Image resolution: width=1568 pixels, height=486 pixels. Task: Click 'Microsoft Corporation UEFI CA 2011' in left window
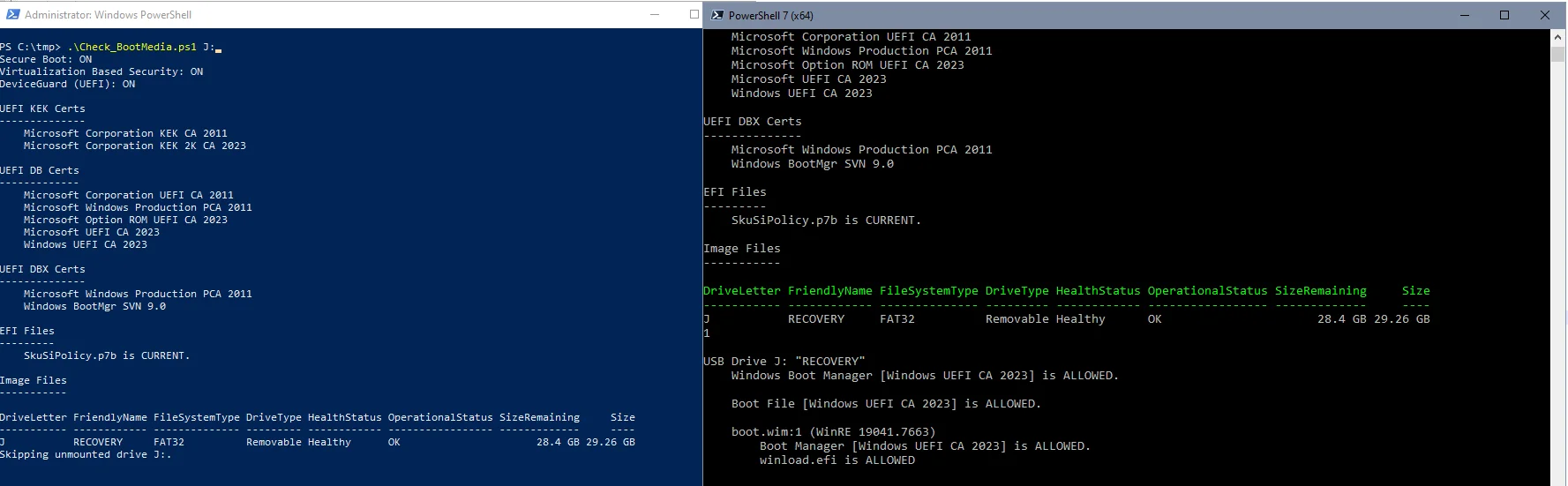coord(129,195)
